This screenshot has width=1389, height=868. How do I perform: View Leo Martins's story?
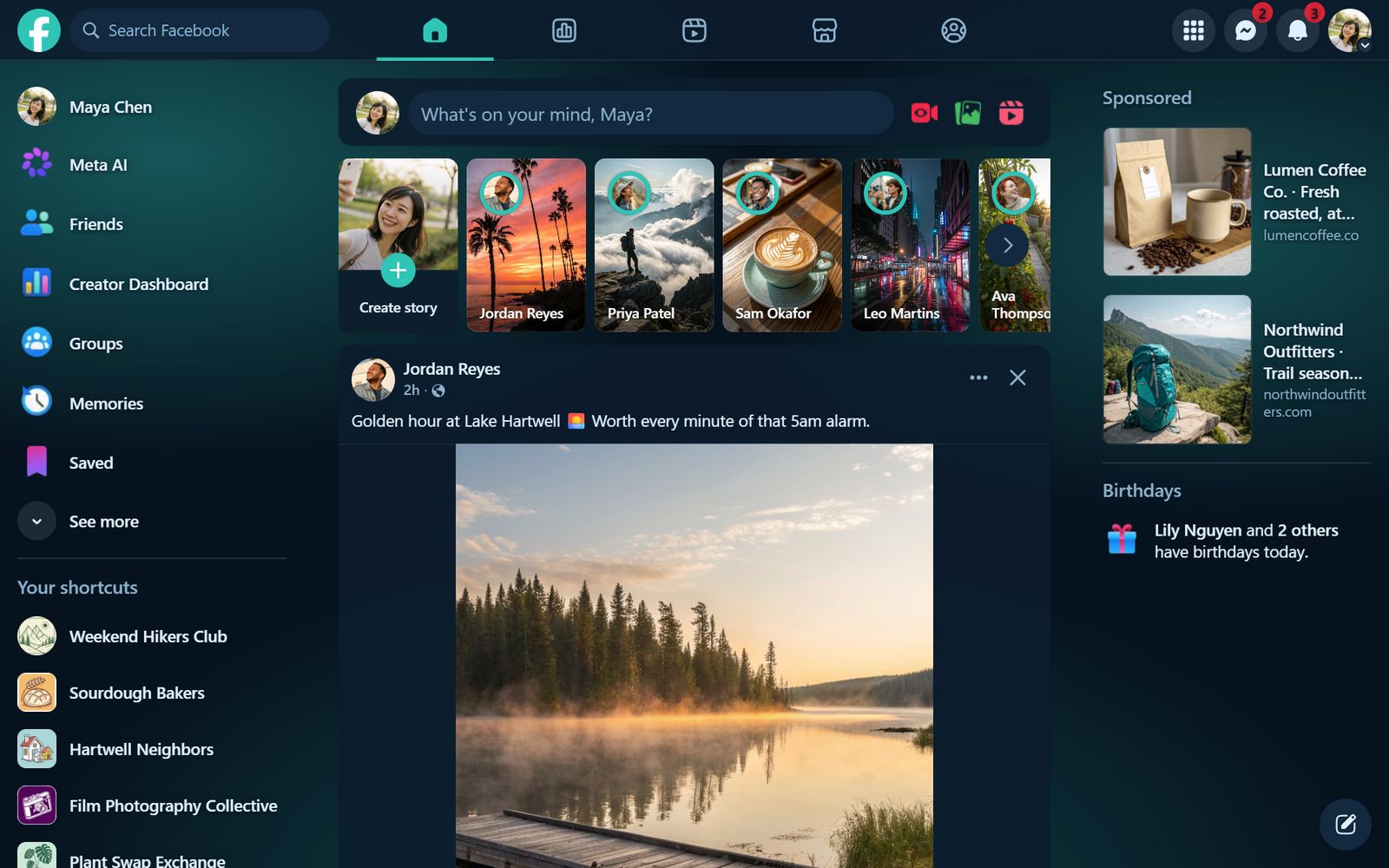point(911,245)
